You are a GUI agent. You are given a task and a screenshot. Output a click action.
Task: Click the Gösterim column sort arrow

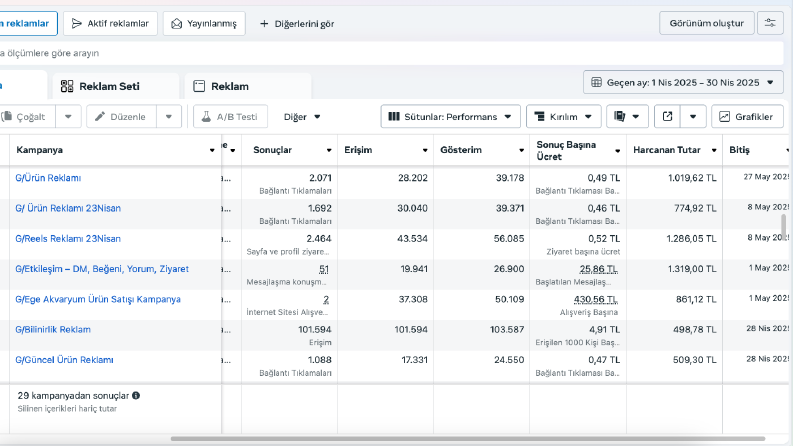tap(521, 150)
